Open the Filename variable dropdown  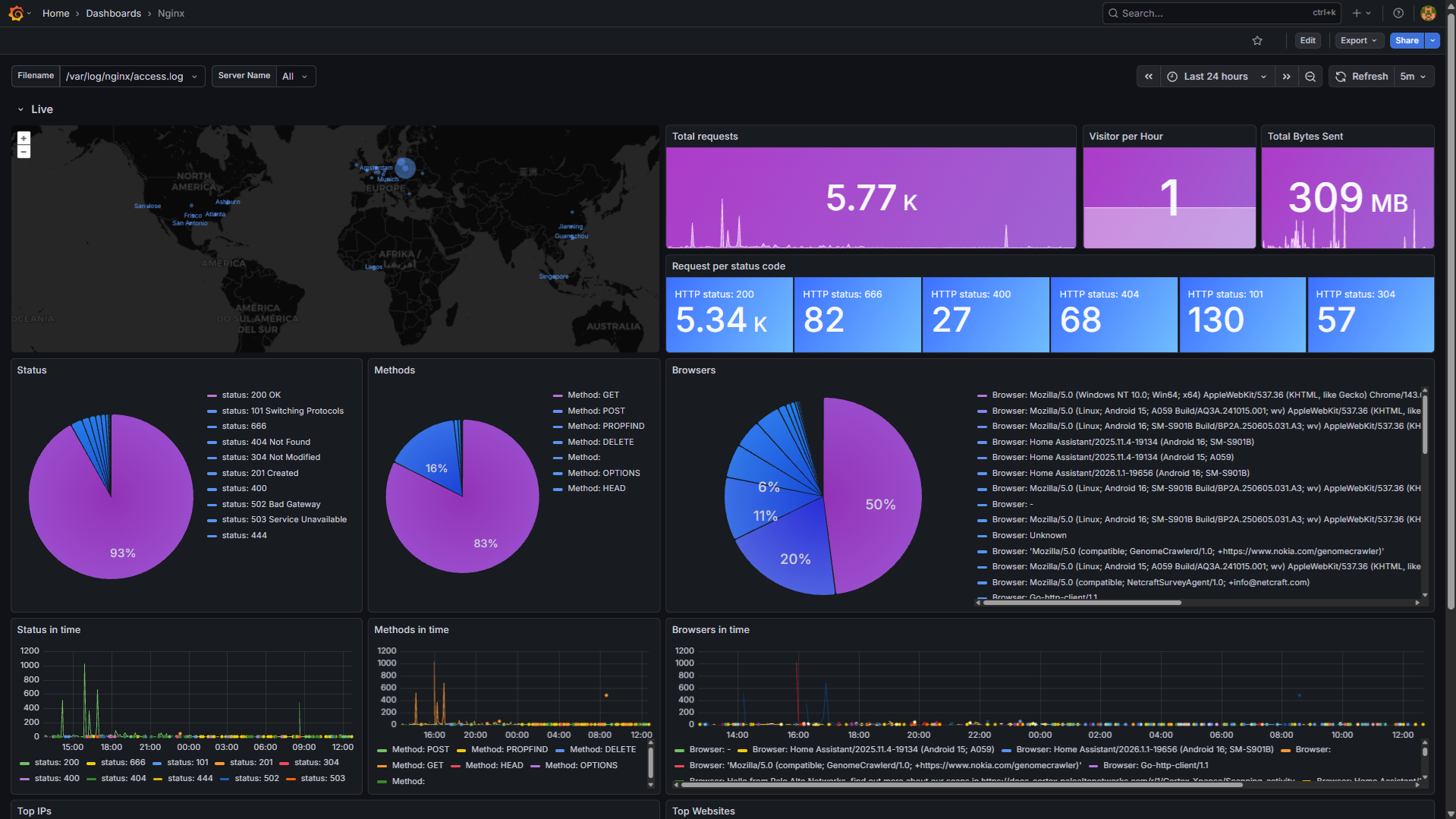tap(132, 77)
